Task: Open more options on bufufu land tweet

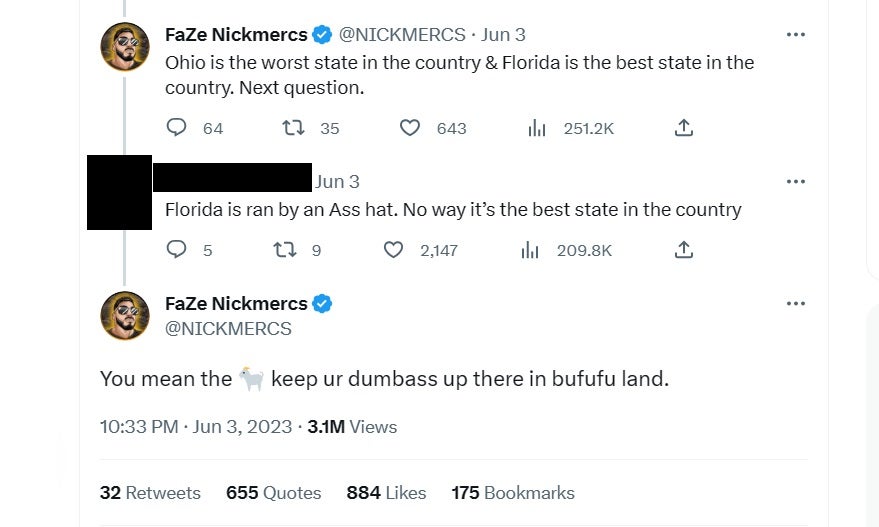Action: (796, 304)
